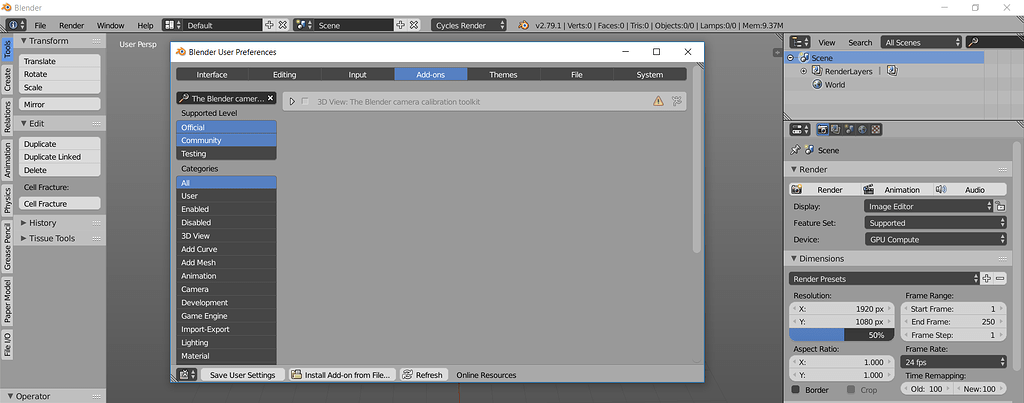Click Save User Settings button
The image size is (1024, 403).
(x=243, y=375)
